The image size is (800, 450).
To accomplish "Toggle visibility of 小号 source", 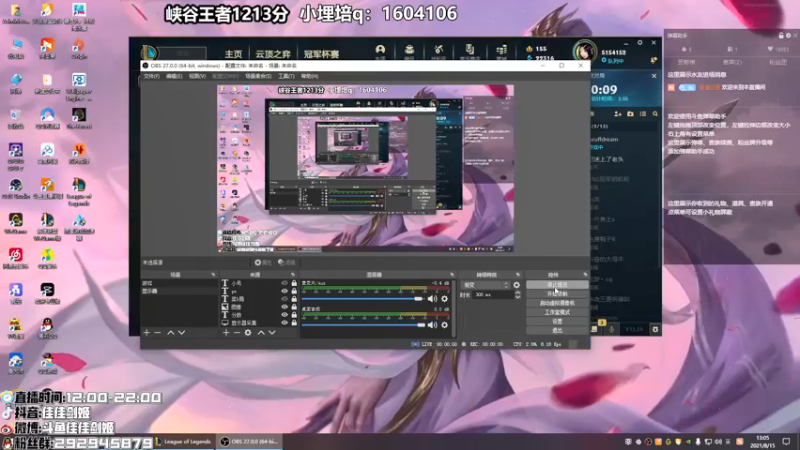I will coord(285,283).
